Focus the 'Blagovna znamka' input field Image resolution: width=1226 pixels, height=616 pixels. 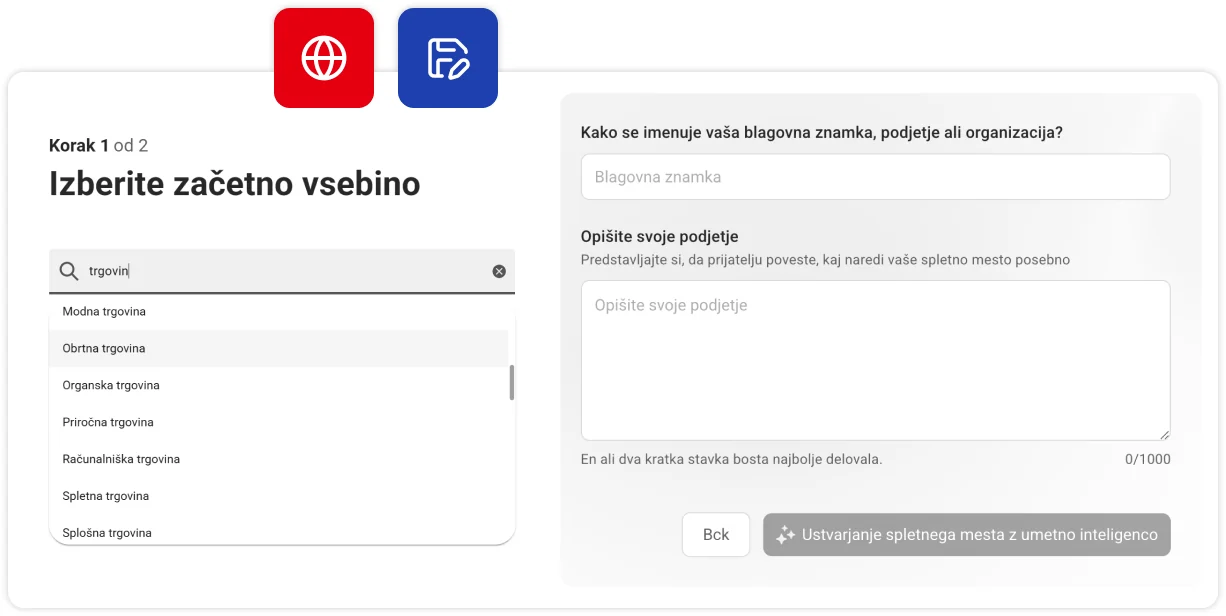875,177
